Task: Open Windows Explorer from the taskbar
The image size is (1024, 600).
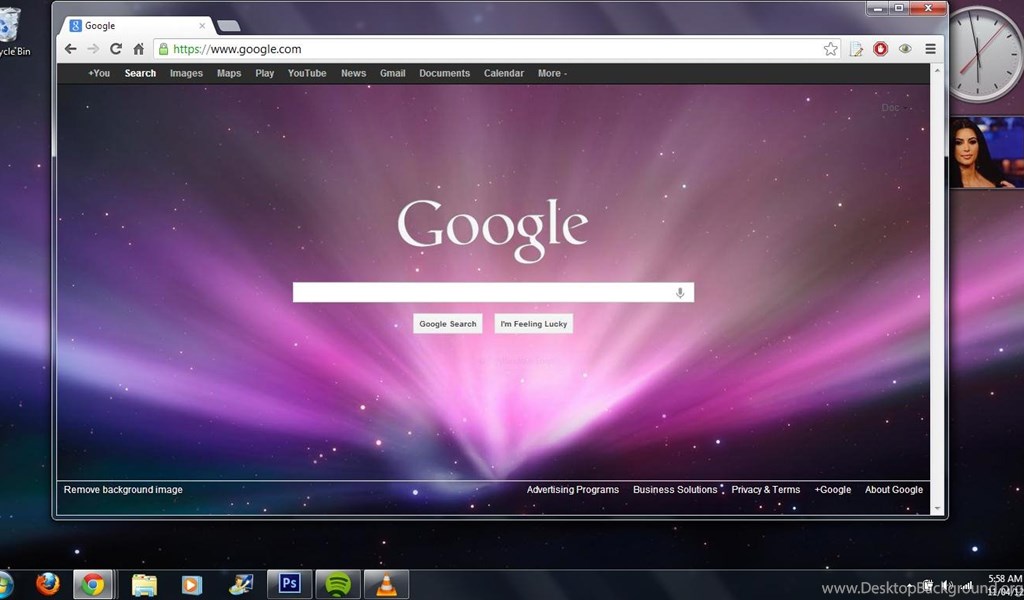Action: 144,584
